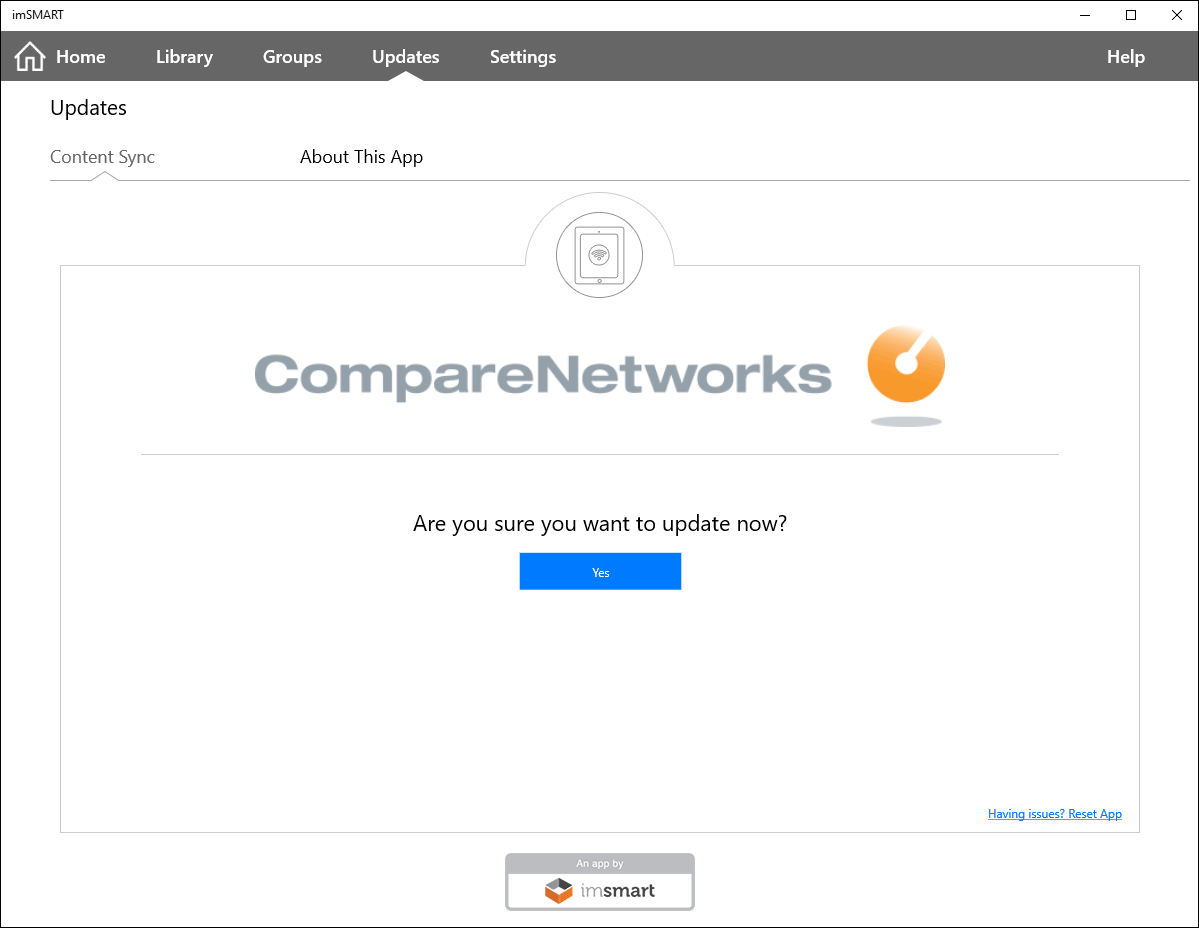Click the tablet sync icon
1199x928 pixels.
pos(600,255)
